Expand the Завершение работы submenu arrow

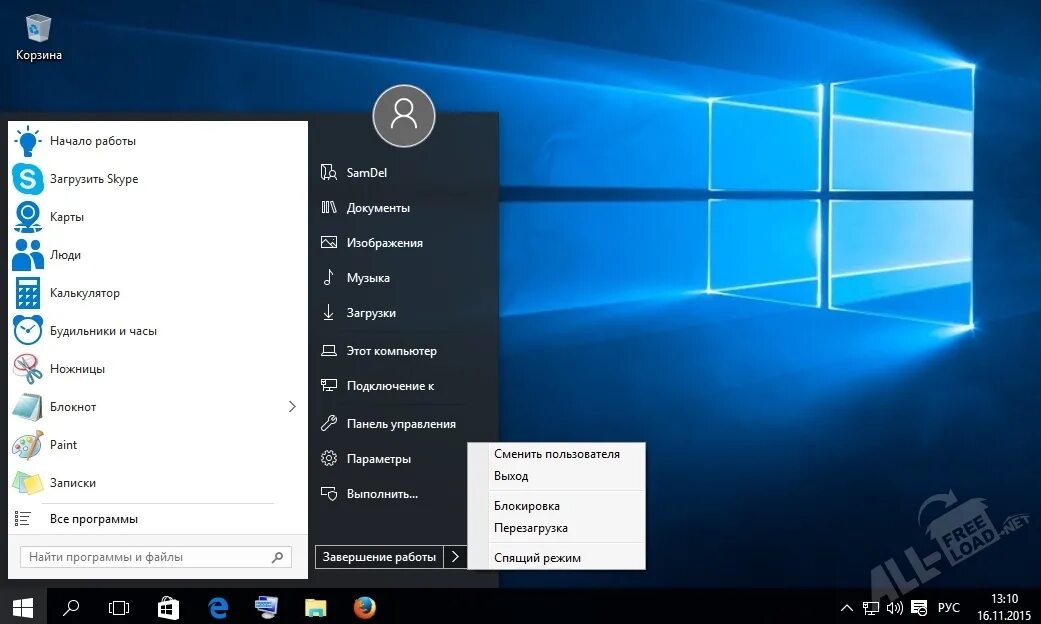tap(455, 557)
